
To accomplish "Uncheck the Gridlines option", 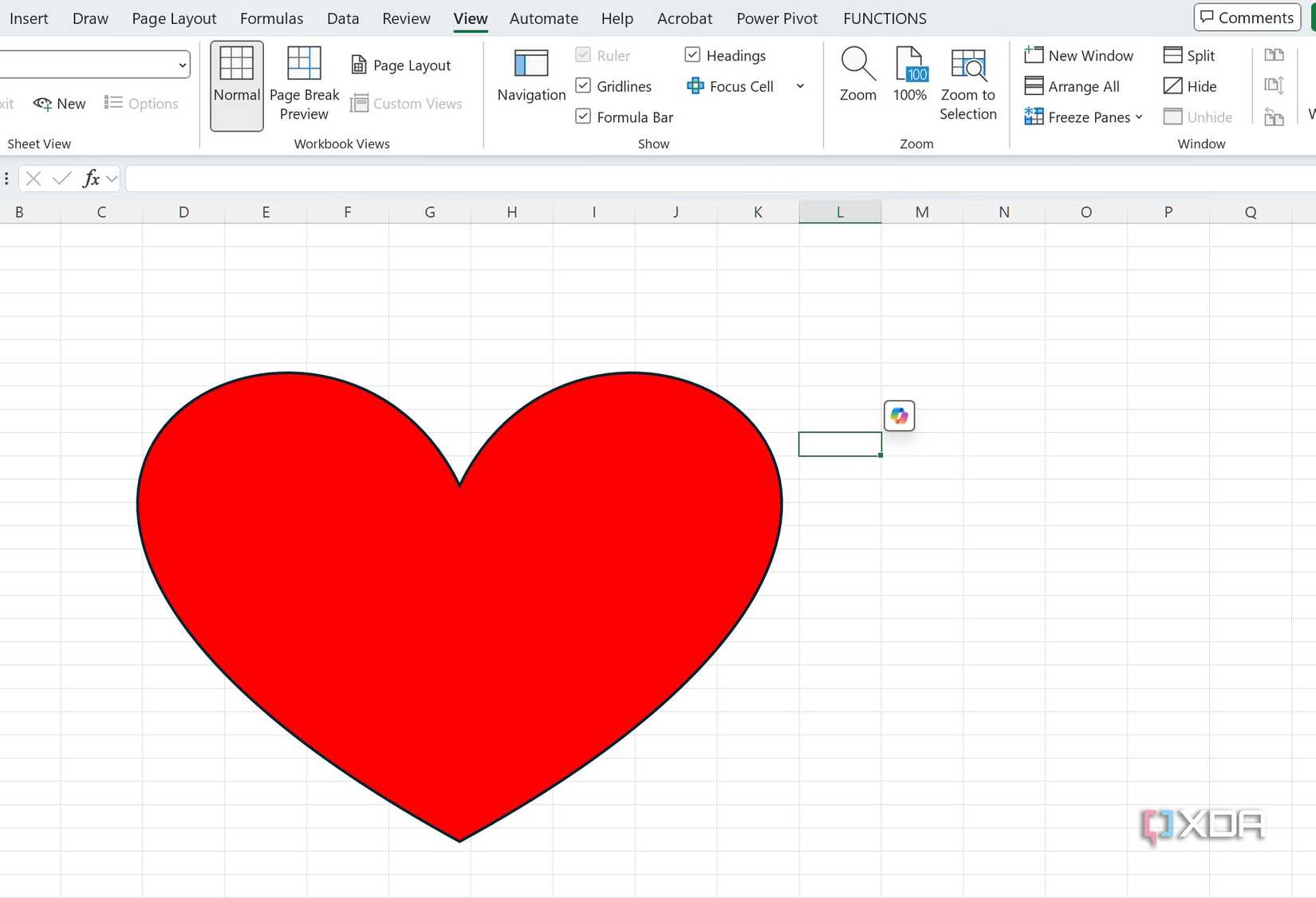I will pos(583,85).
